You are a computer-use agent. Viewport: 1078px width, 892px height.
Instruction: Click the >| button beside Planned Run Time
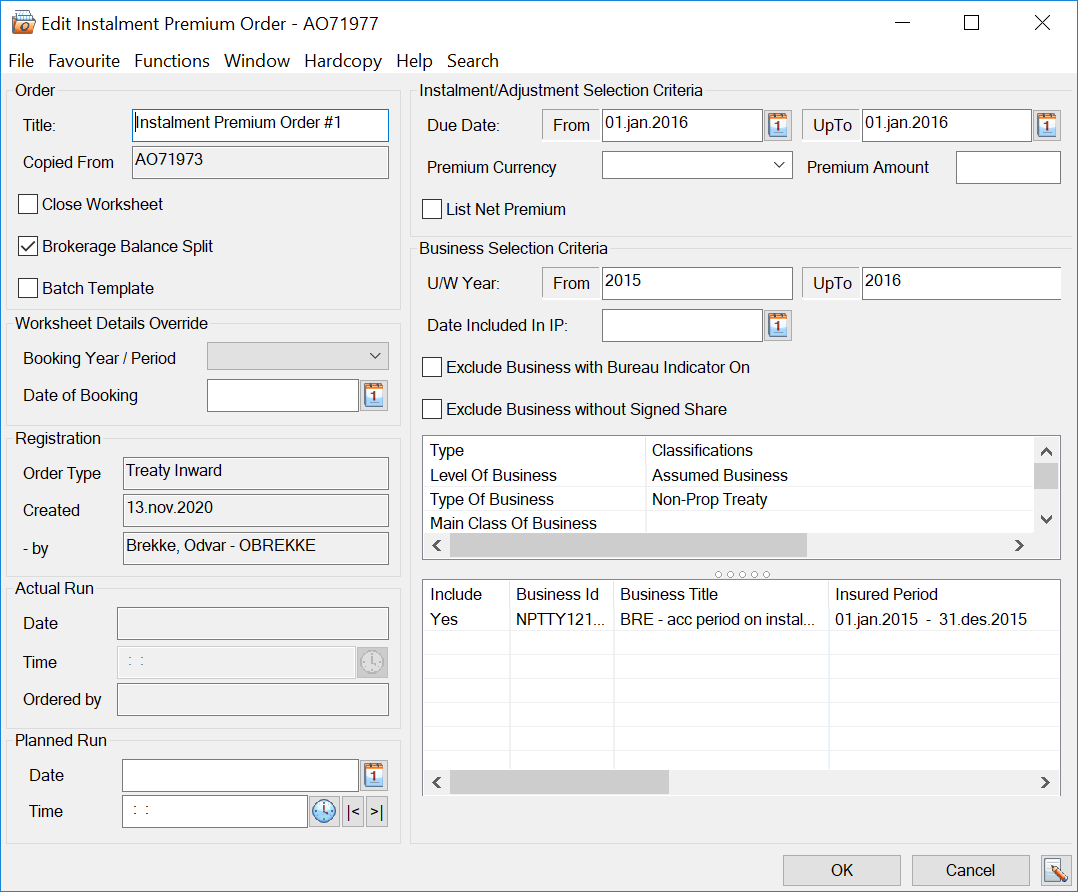coord(376,812)
